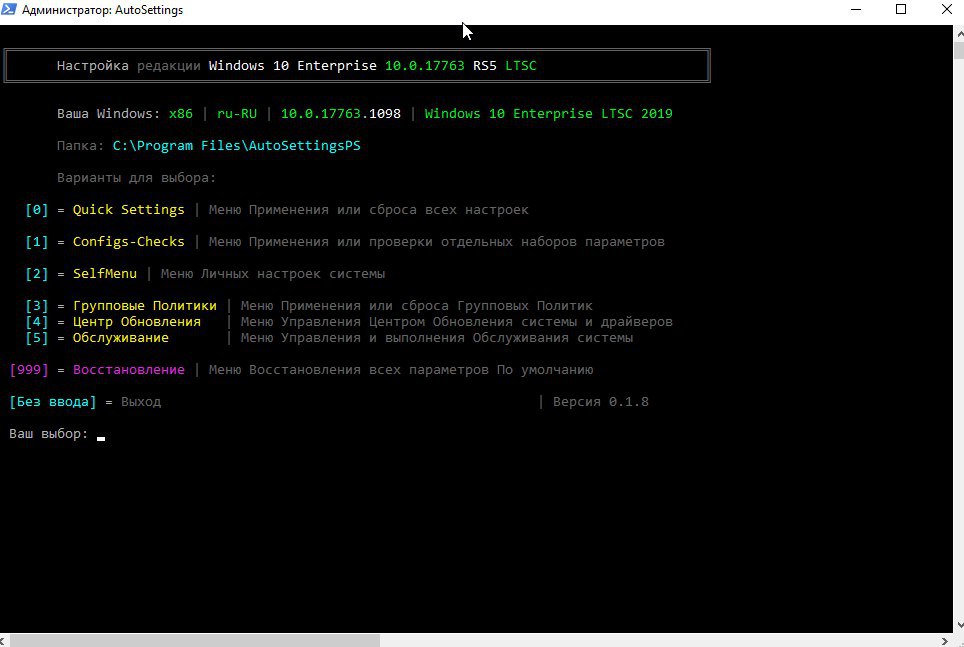
Task: Click the 'Configs-Checks' option text
Action: pyautogui.click(x=128, y=242)
